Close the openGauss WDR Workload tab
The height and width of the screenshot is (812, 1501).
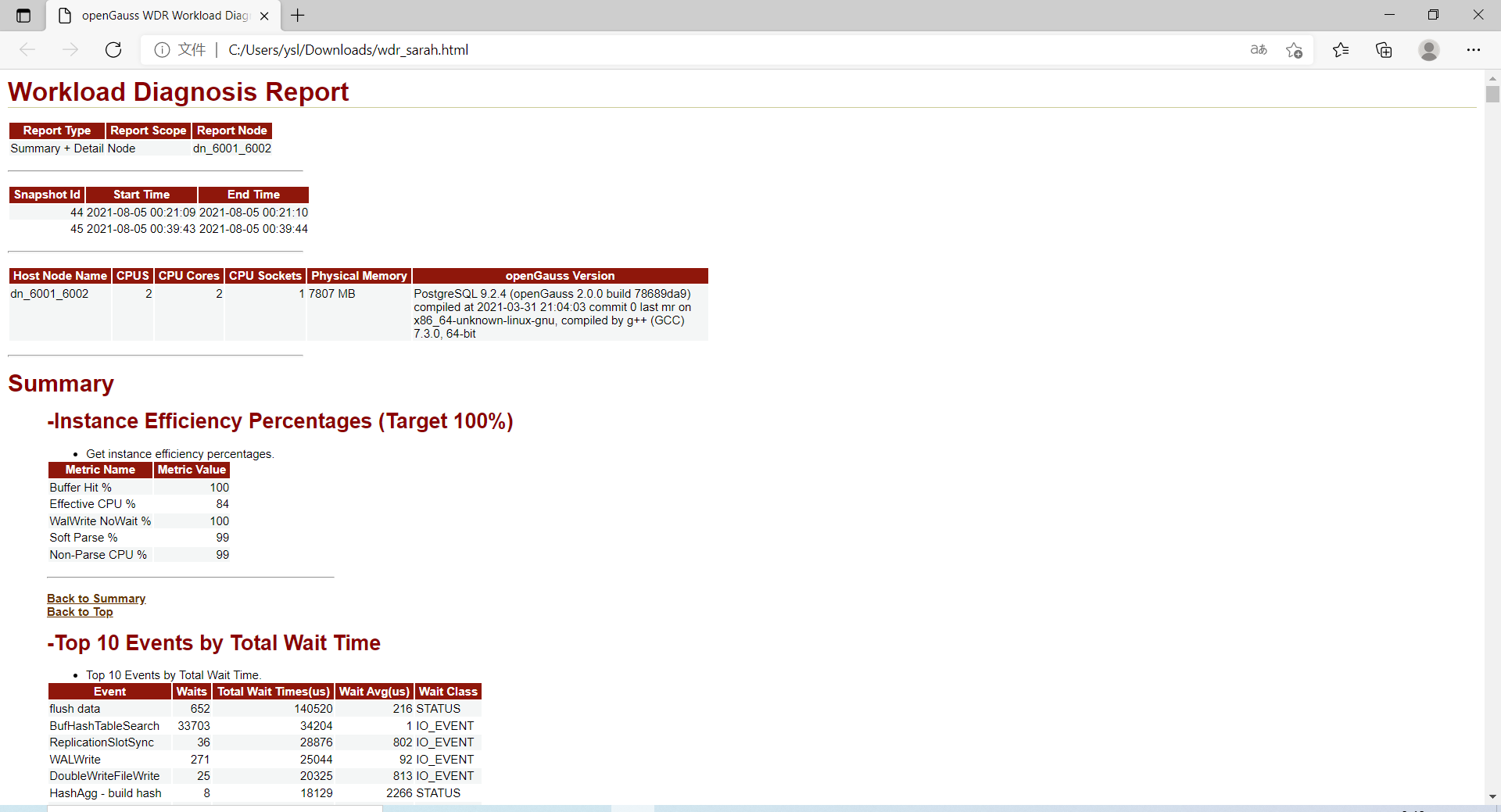pyautogui.click(x=264, y=16)
